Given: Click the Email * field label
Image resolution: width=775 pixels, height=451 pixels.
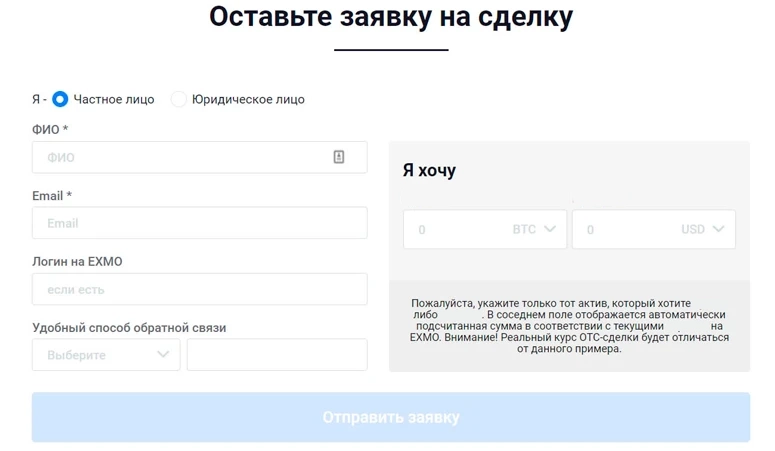Looking at the screenshot, I should pyautogui.click(x=52, y=196).
